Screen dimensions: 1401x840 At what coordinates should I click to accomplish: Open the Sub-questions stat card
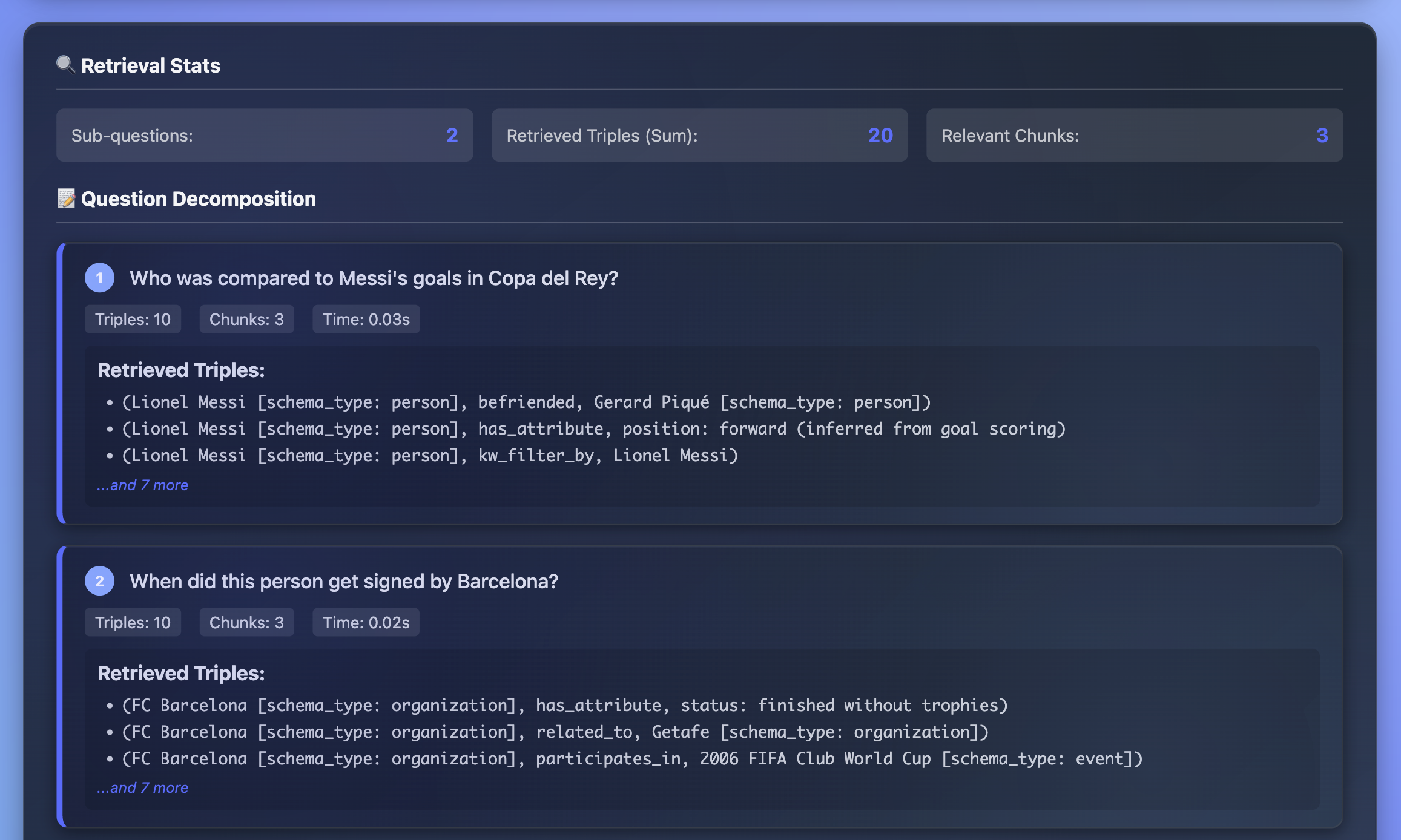265,135
